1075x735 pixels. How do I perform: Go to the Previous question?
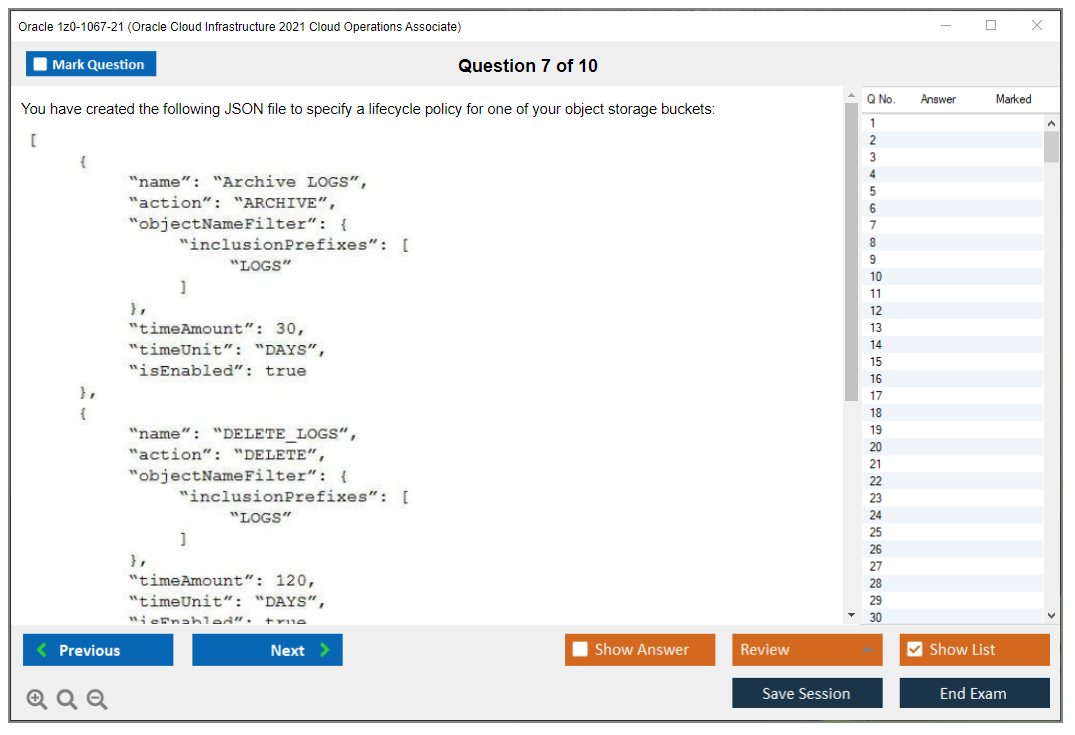pos(98,650)
